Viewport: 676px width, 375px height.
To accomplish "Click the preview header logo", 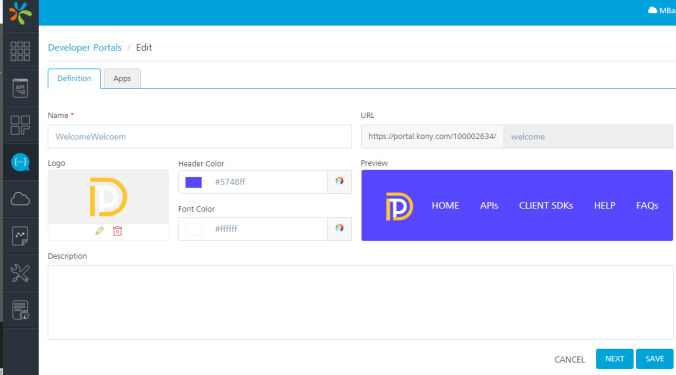I will [x=399, y=206].
